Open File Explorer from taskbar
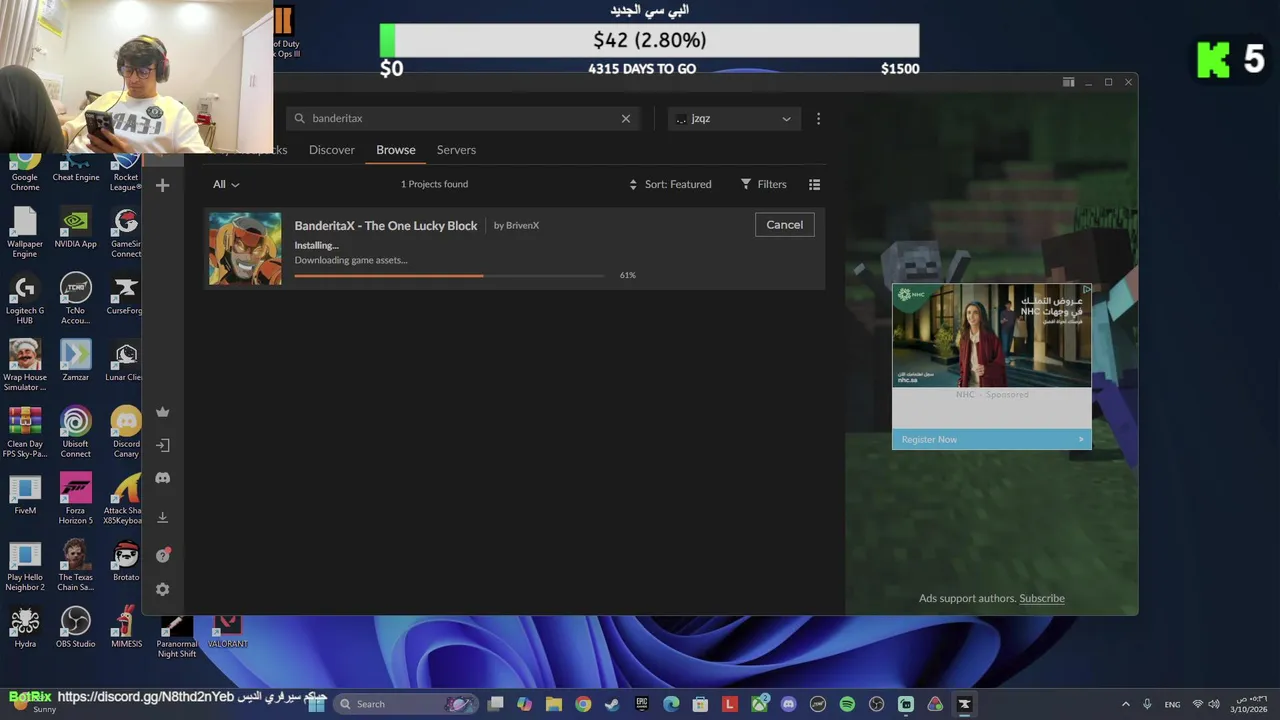1280x720 pixels. tap(554, 704)
